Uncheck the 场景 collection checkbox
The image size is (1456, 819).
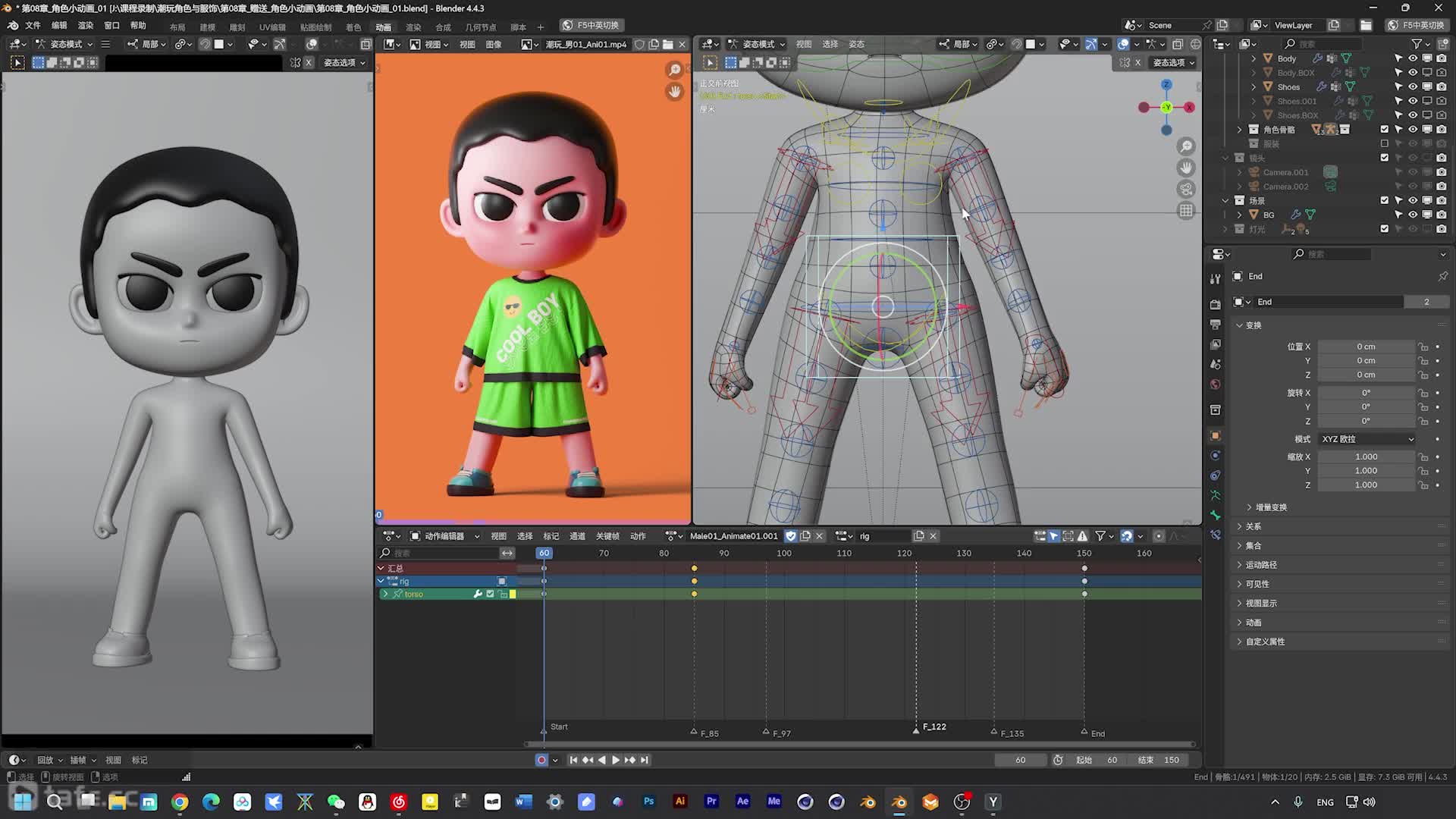(x=1384, y=200)
